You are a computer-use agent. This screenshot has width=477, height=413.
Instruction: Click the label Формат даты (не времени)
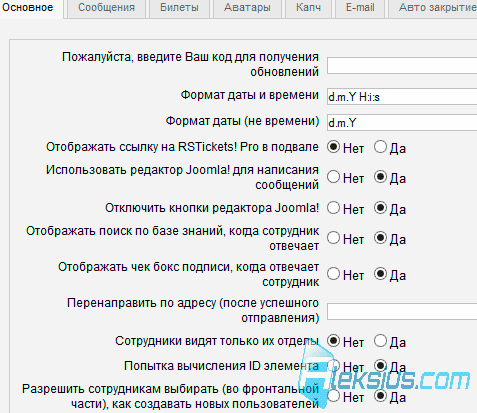point(242,121)
